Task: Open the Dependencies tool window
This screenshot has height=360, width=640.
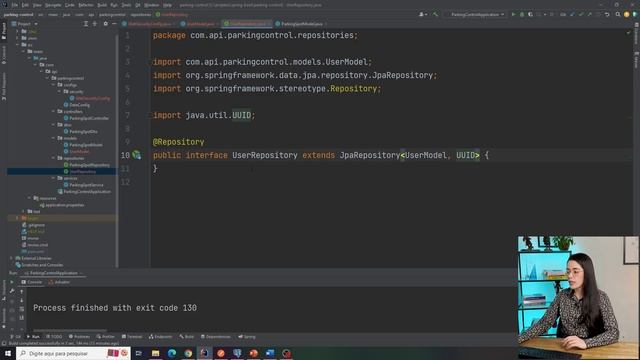Action: 216,337
